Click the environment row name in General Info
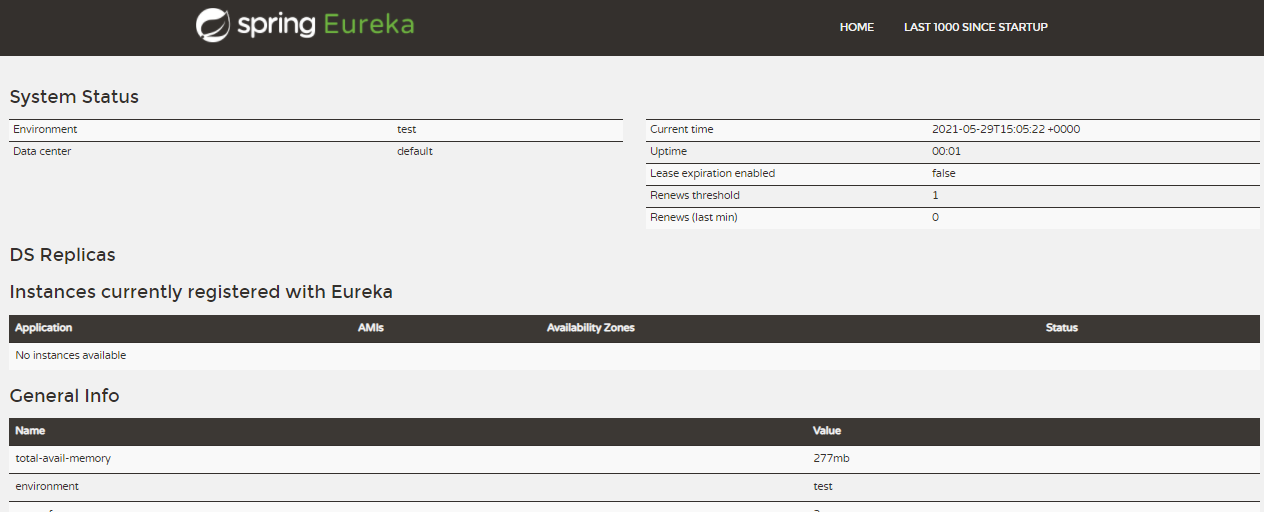This screenshot has width=1264, height=512. [47, 487]
